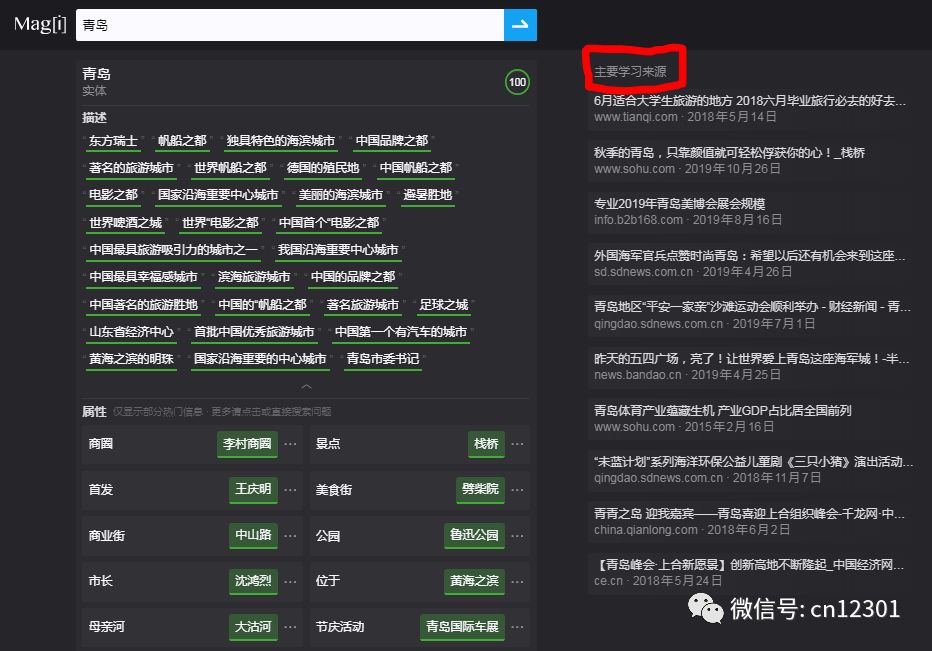Image resolution: width=932 pixels, height=651 pixels.
Task: Select the 滨海旅游城市 tag
Action: (x=254, y=277)
